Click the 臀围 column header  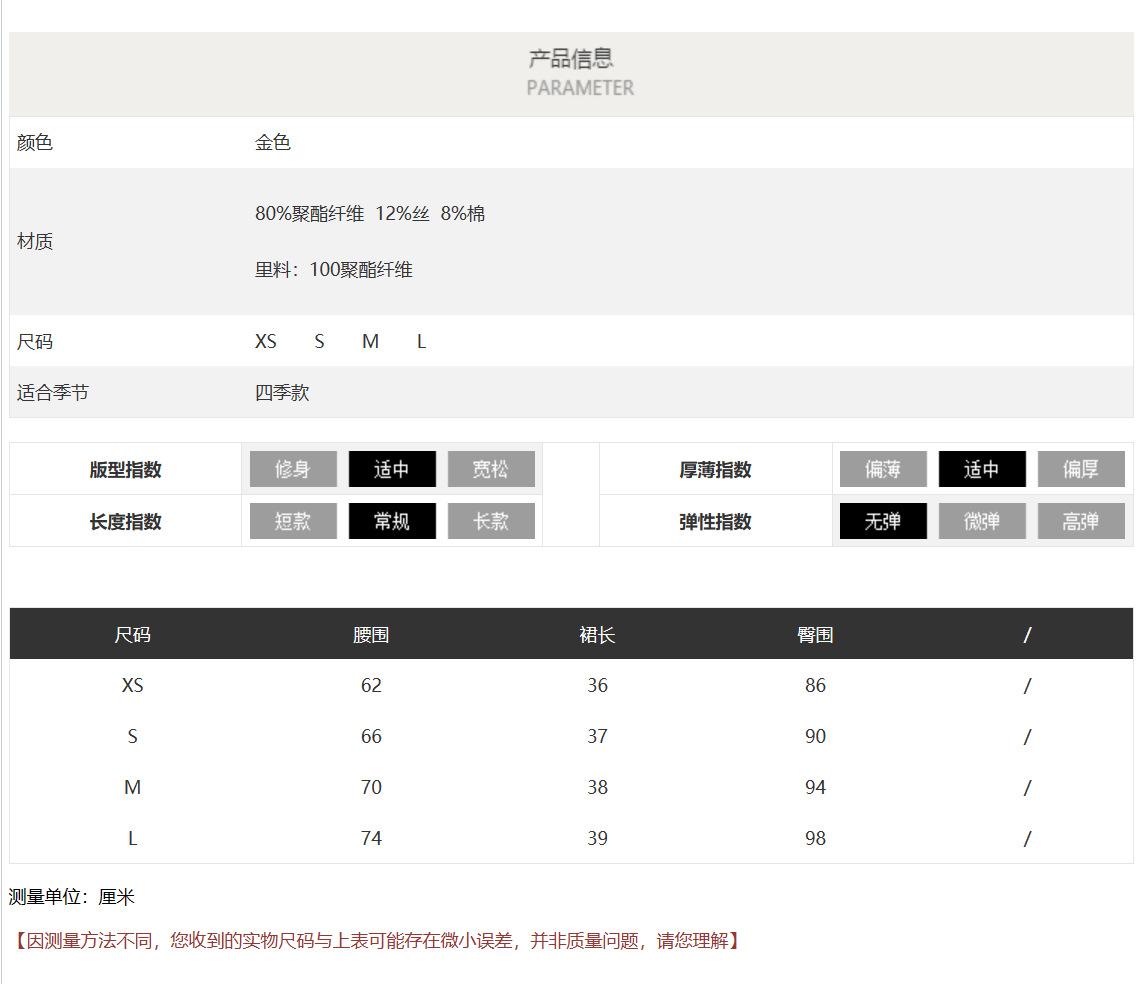[815, 635]
